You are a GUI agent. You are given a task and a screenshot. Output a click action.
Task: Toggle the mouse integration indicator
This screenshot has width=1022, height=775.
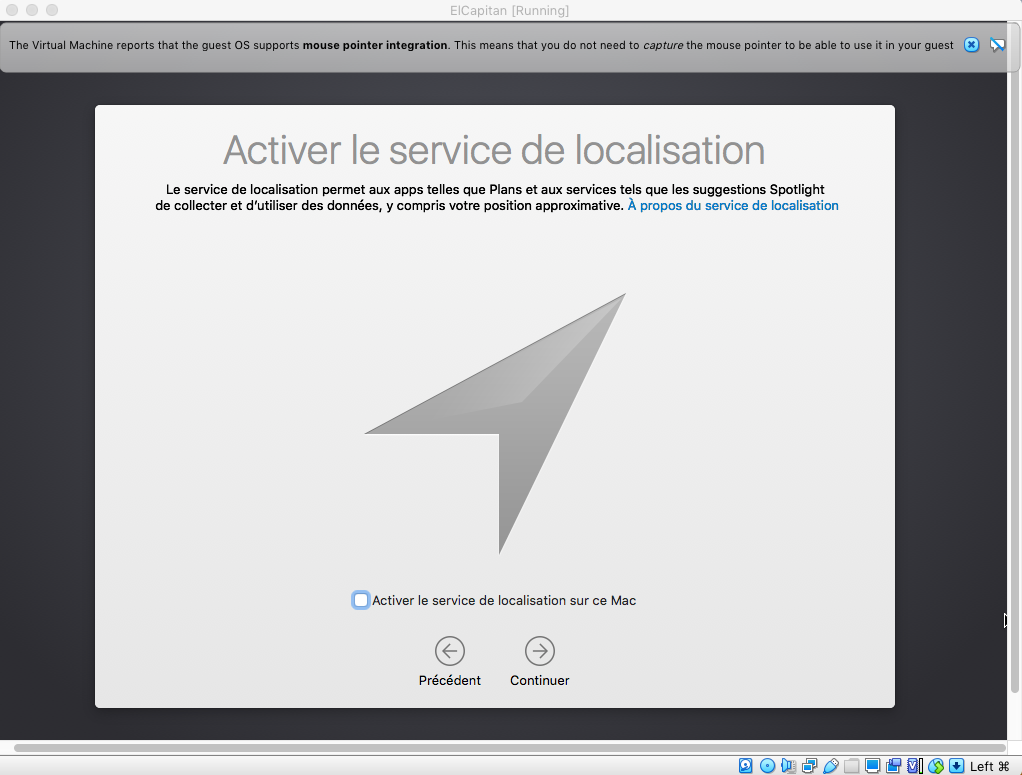pyautogui.click(x=936, y=766)
